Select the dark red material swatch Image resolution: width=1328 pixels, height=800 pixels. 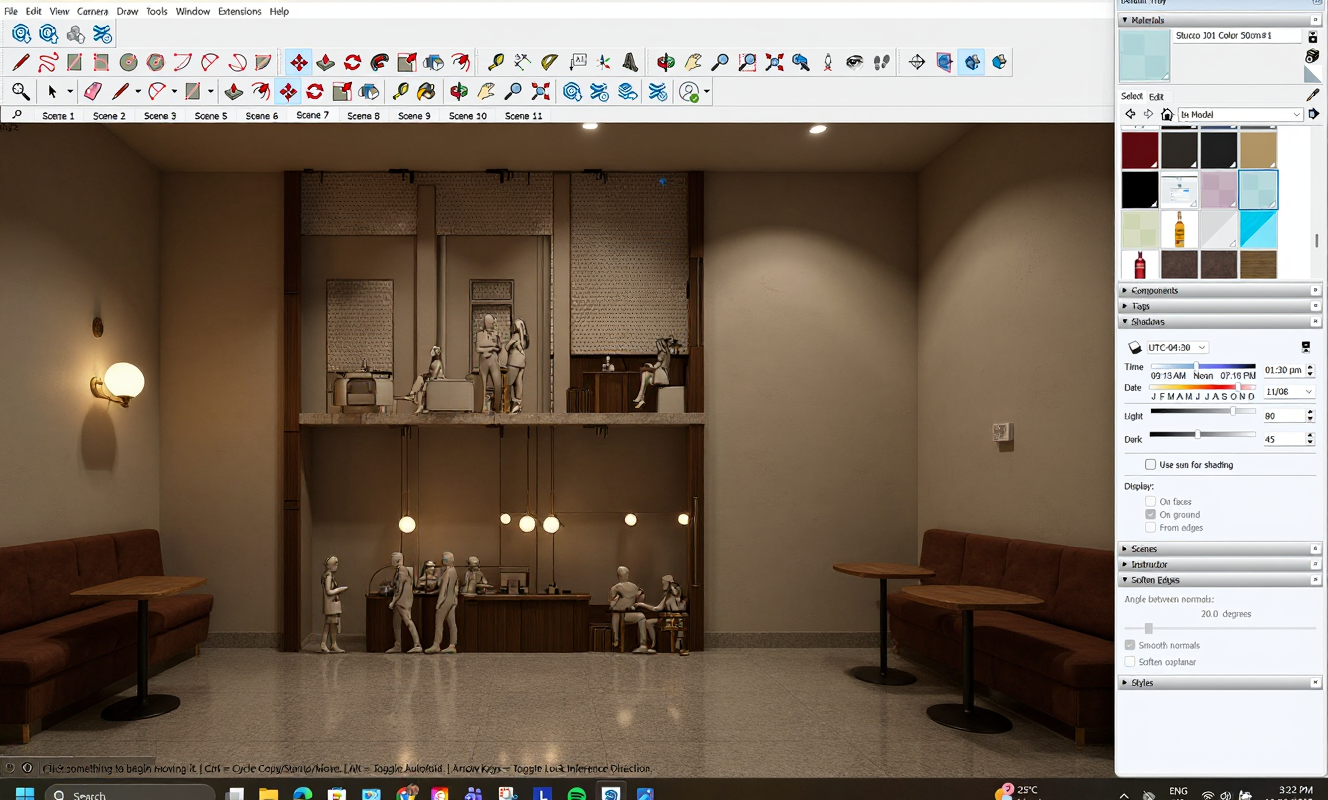pos(1139,150)
